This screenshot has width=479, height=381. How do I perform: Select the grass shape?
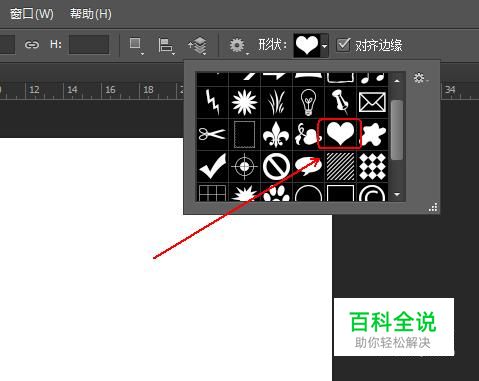click(276, 102)
